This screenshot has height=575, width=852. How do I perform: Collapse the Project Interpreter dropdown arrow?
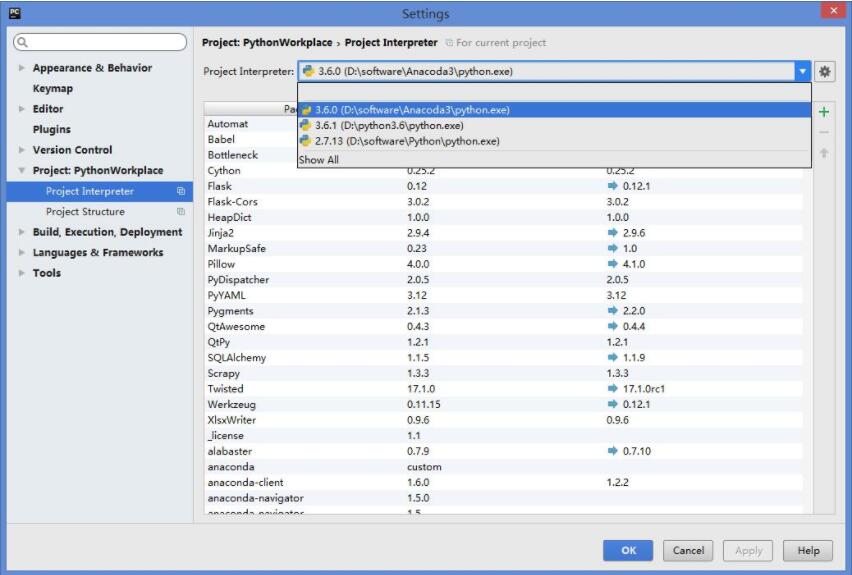point(803,71)
